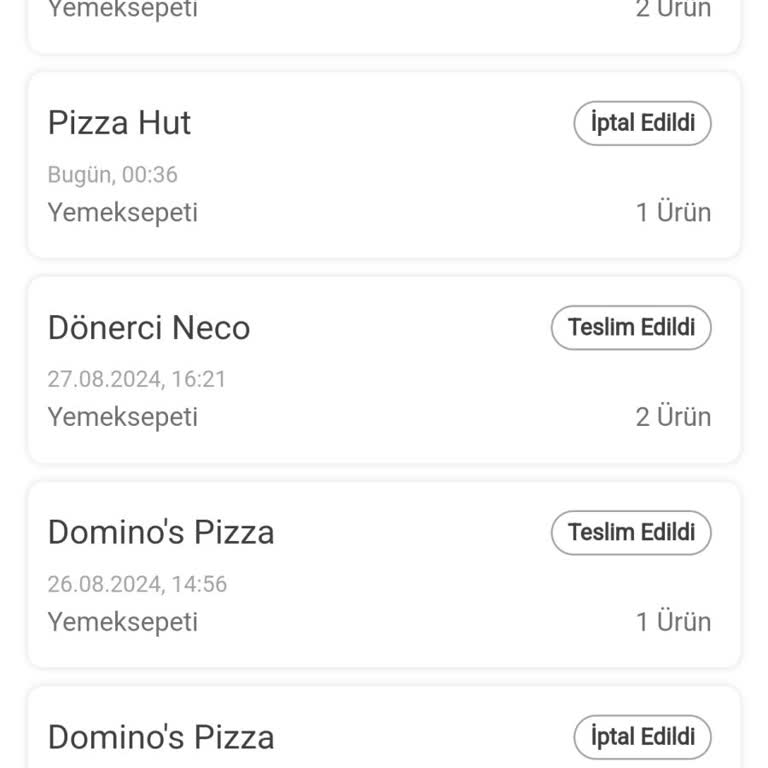768x768 pixels.
Task: Click Teslim Edildi badge on Domino's Pizza order
Action: (631, 532)
